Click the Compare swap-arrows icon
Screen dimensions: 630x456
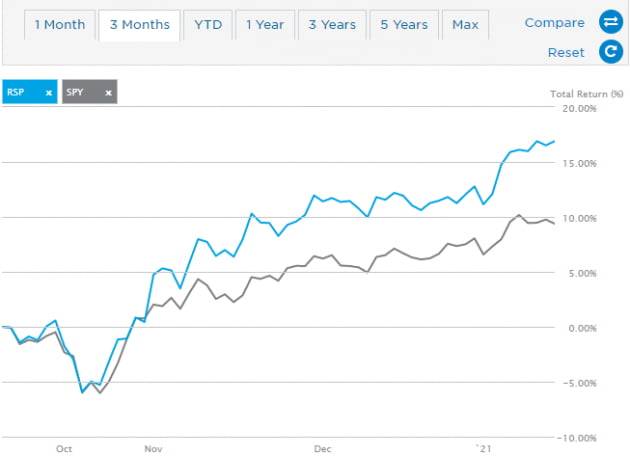point(610,22)
